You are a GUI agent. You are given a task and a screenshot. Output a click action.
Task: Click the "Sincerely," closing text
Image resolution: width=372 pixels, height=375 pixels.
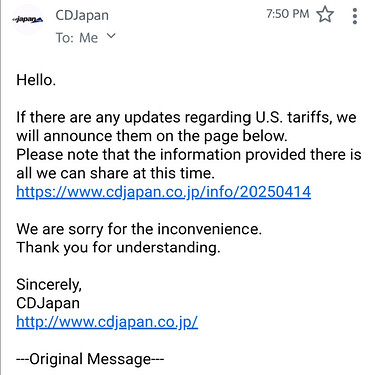click(x=49, y=285)
